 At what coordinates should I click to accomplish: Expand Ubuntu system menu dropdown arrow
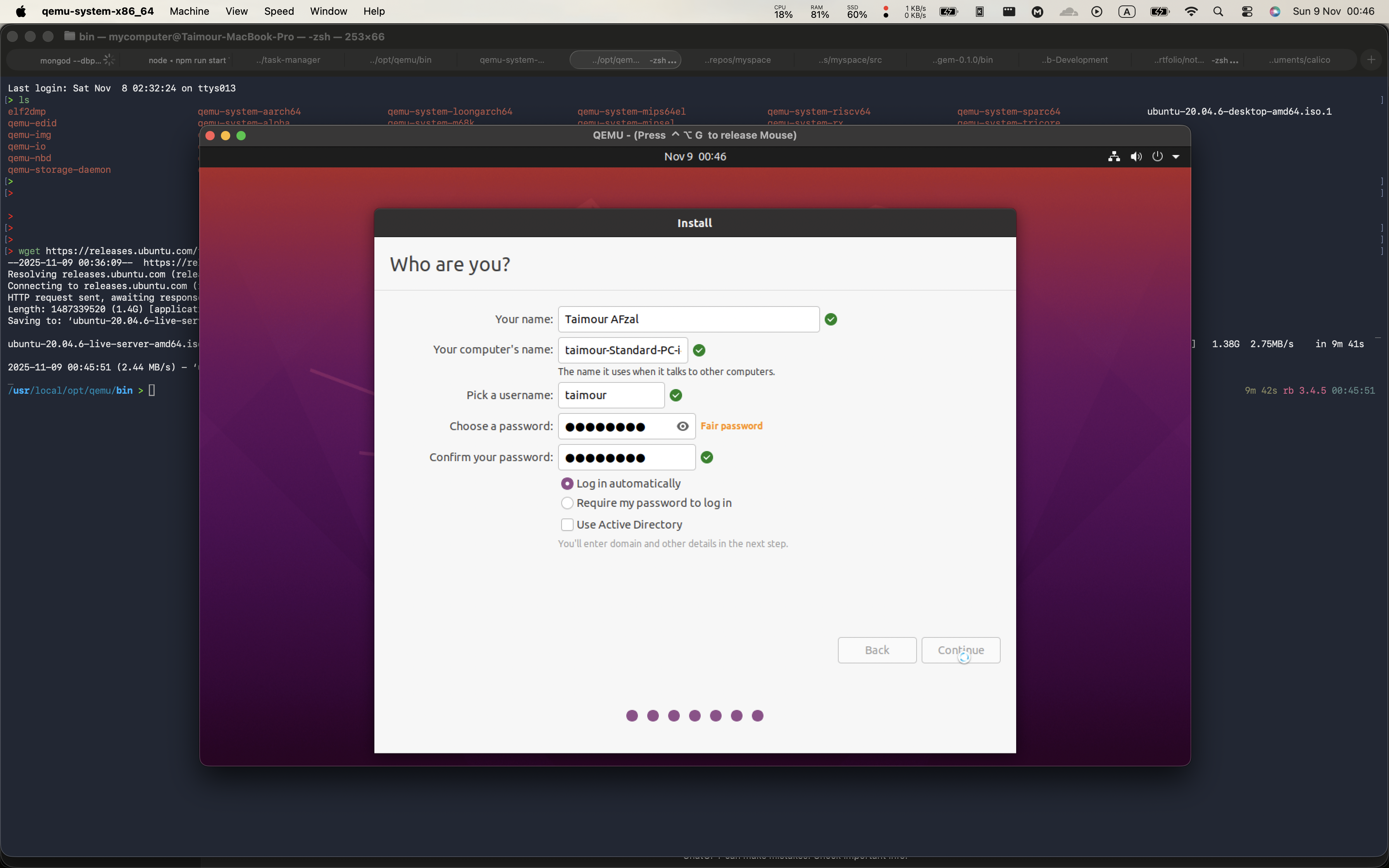[1176, 157]
